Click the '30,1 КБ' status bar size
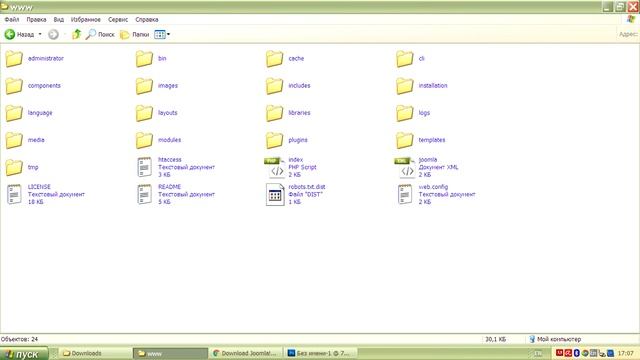Viewport: 640px width, 360px height. click(x=495, y=339)
